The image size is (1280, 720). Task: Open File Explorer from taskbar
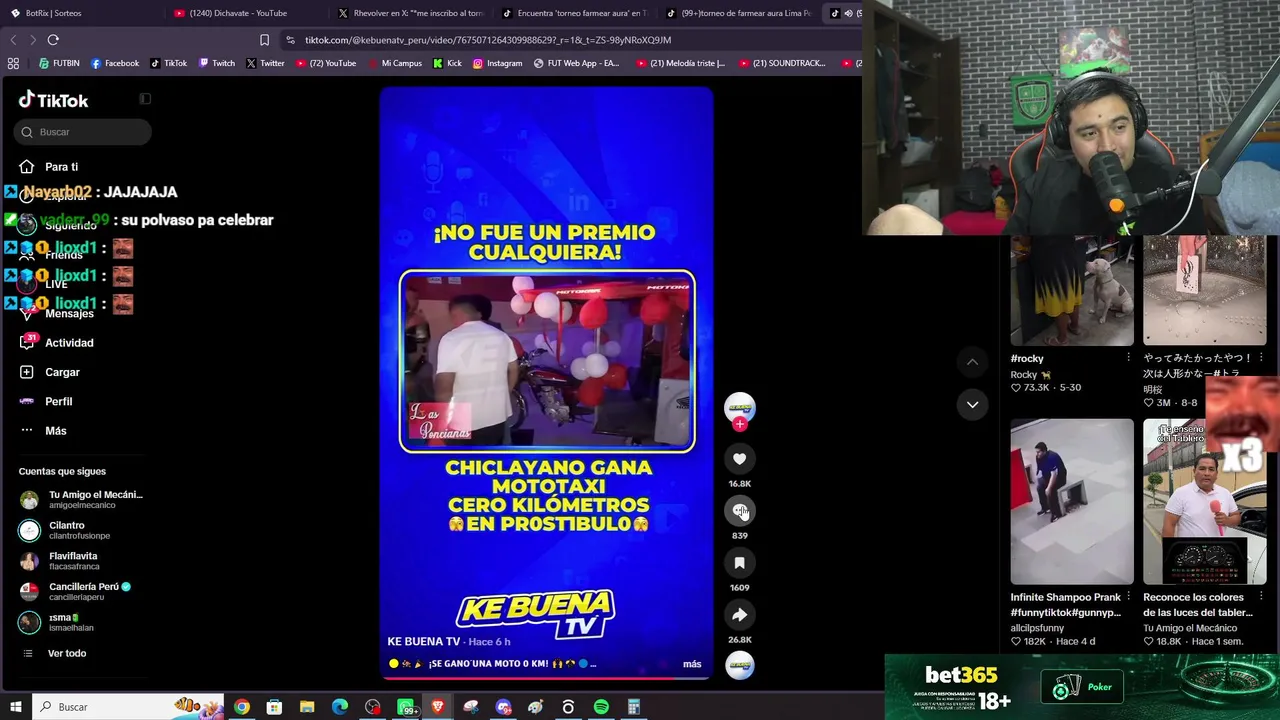click(307, 707)
